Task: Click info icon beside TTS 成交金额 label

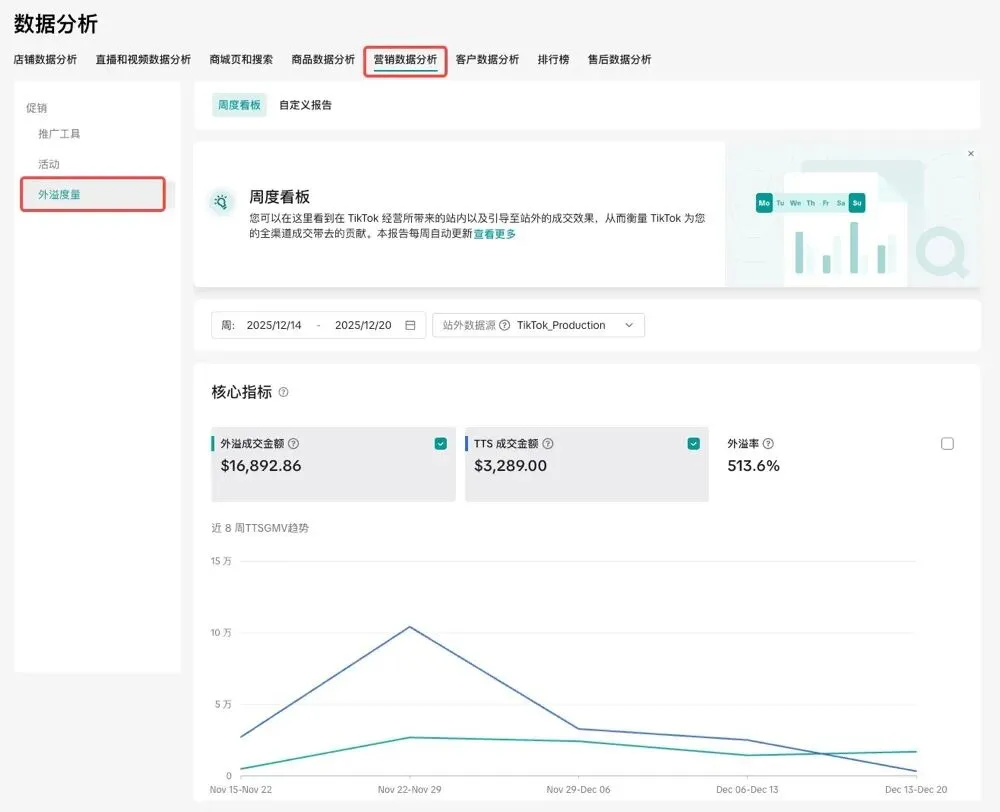Action: click(548, 444)
